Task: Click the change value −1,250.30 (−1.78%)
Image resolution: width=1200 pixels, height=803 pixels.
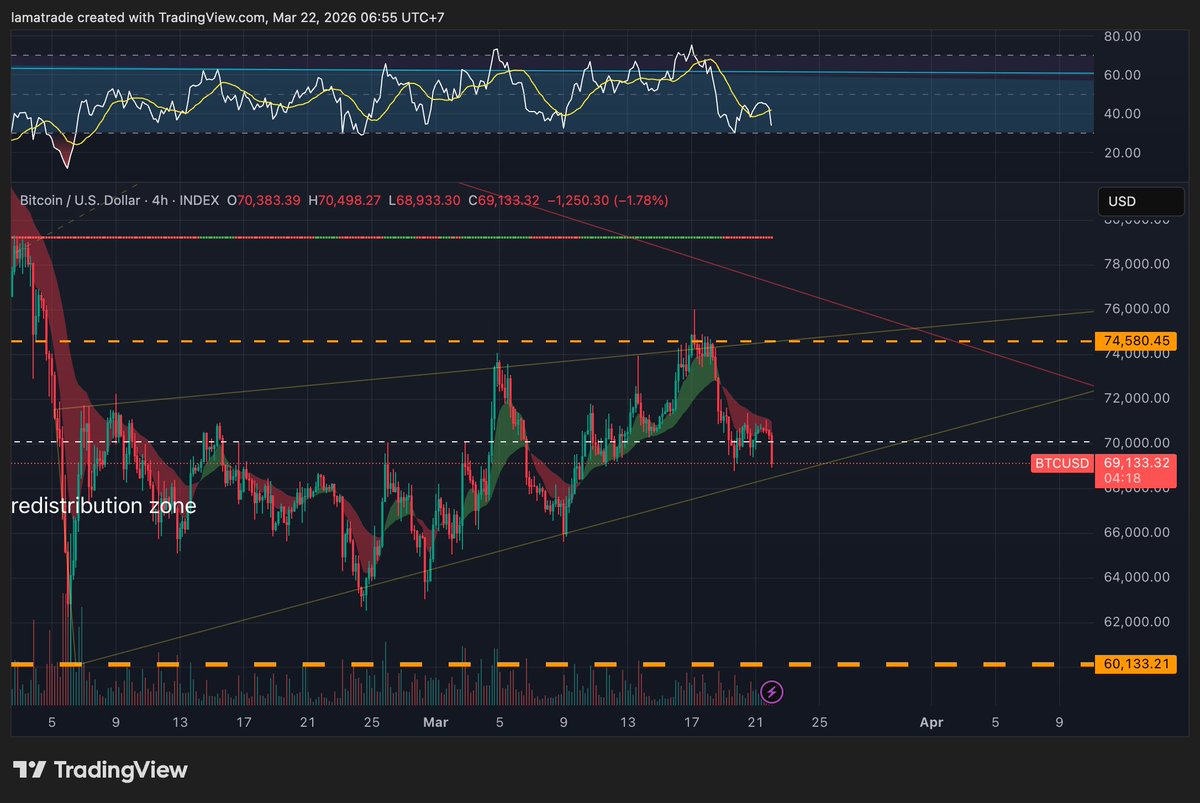Action: [x=607, y=201]
